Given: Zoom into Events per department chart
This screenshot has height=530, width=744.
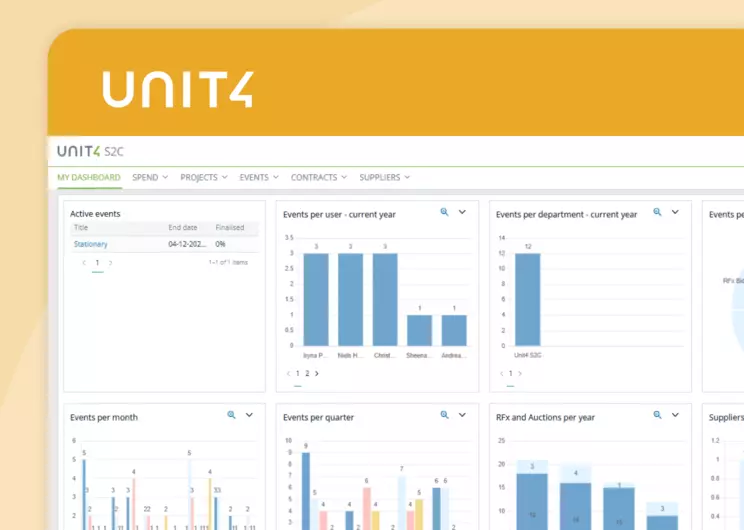Looking at the screenshot, I should (657, 212).
